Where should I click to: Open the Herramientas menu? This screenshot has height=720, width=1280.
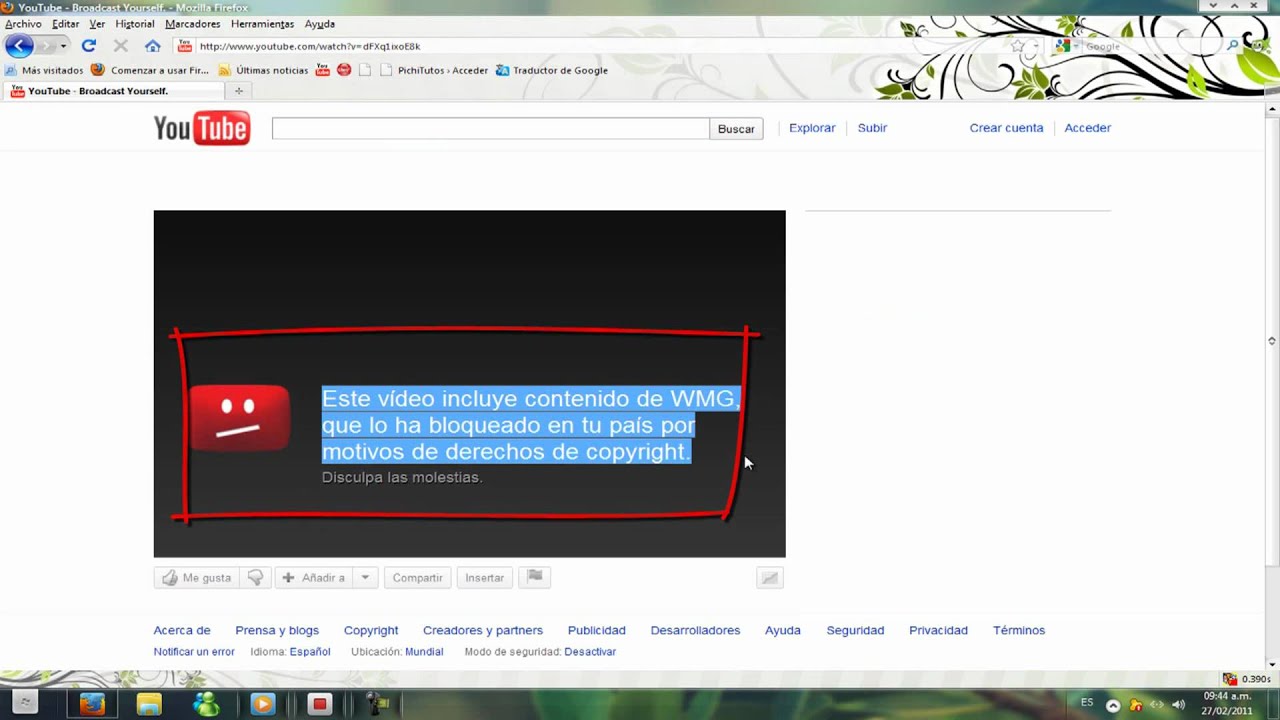[262, 24]
